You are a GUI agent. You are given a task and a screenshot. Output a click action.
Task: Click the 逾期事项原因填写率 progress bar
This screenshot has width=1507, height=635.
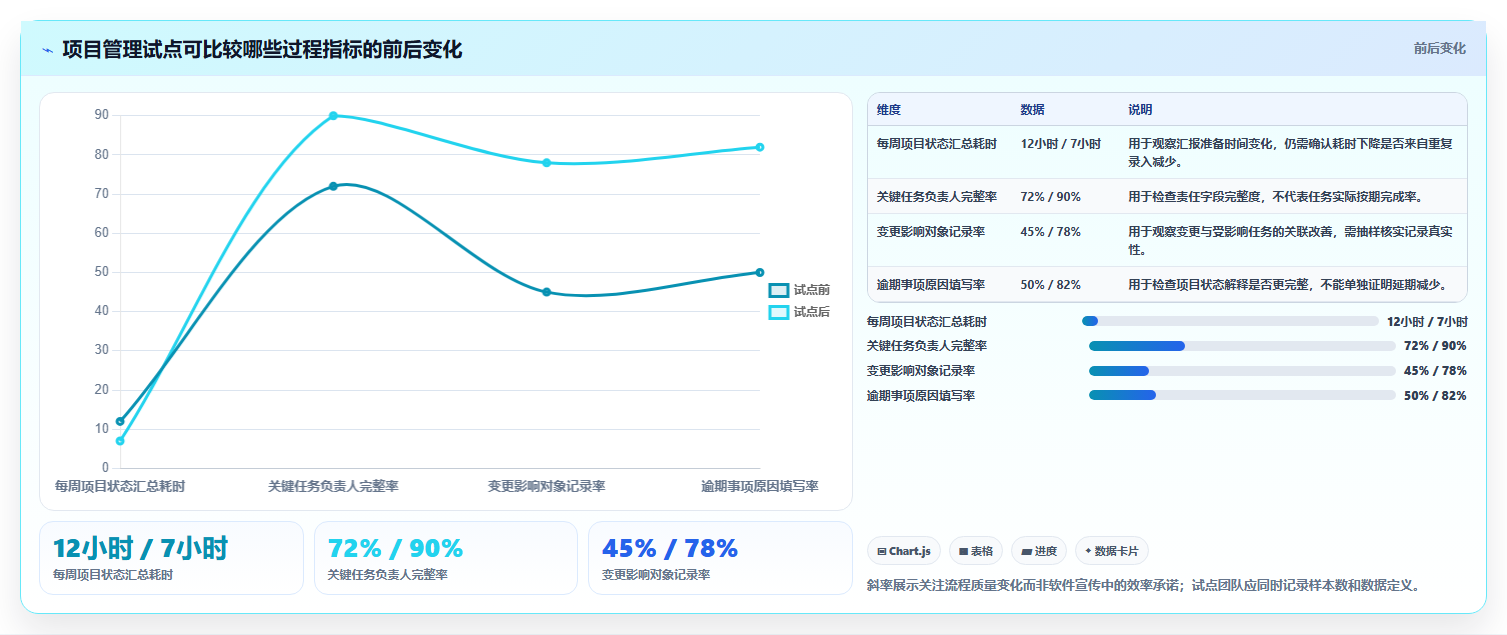pos(1242,395)
